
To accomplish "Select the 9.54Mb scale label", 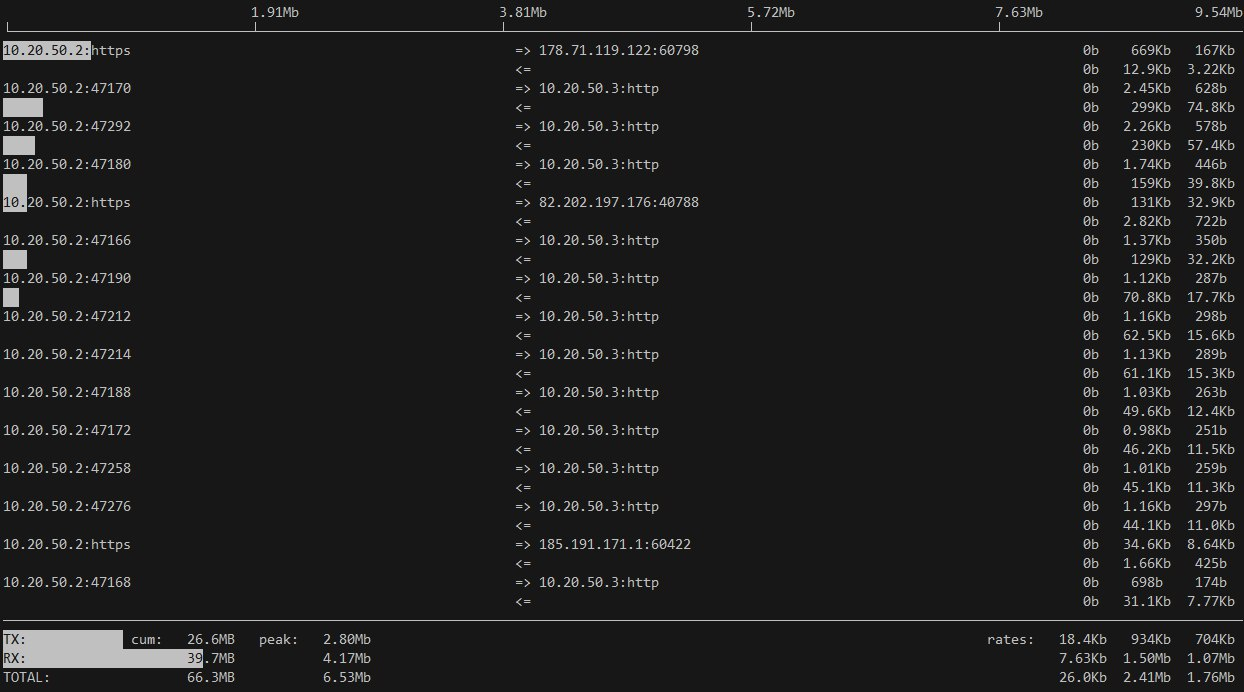I will (x=1218, y=12).
